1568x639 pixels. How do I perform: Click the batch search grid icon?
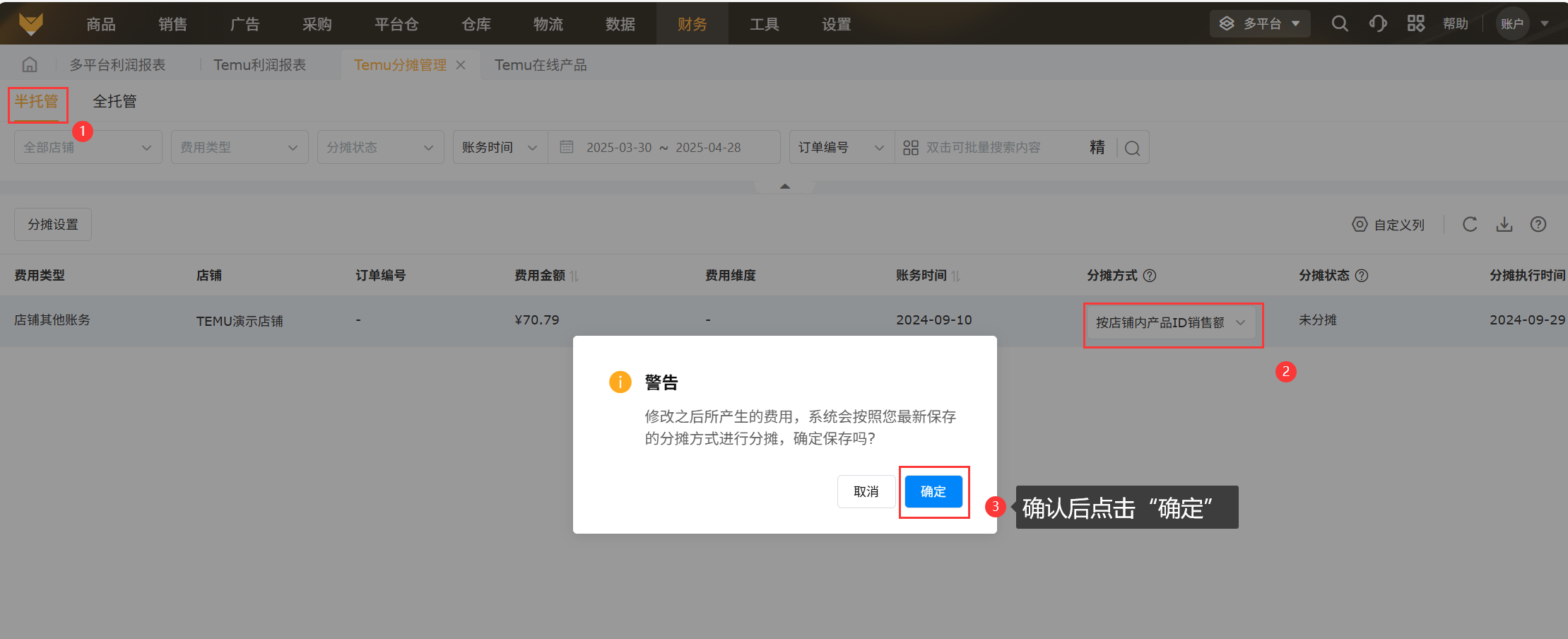click(911, 147)
